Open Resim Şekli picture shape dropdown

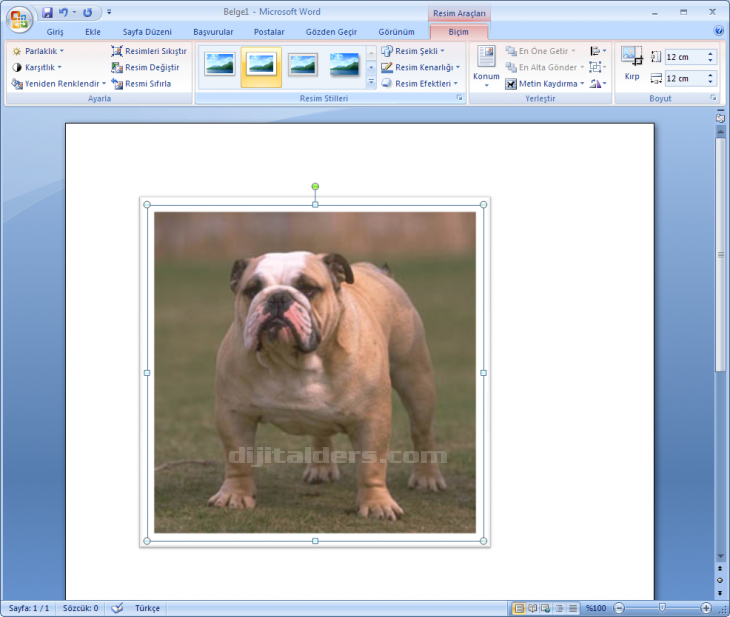tap(412, 51)
